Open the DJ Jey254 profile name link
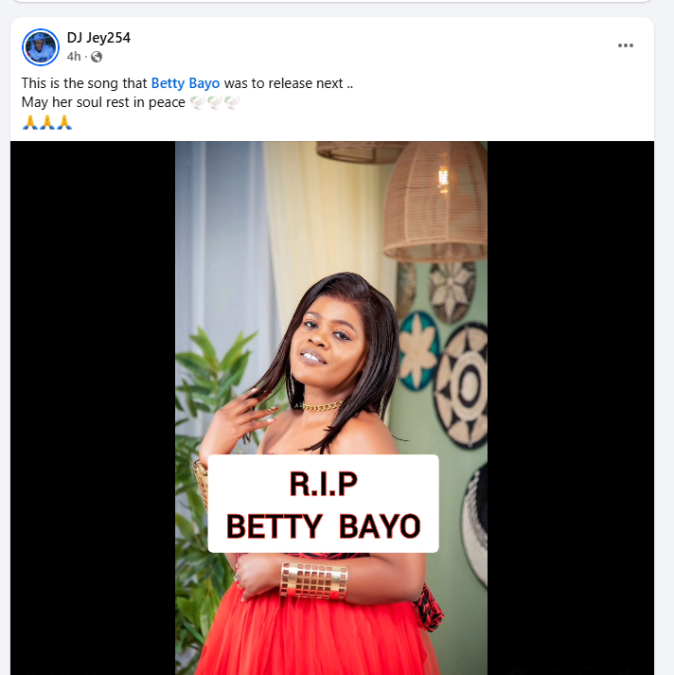Image resolution: width=674 pixels, height=675 pixels. pos(98,38)
